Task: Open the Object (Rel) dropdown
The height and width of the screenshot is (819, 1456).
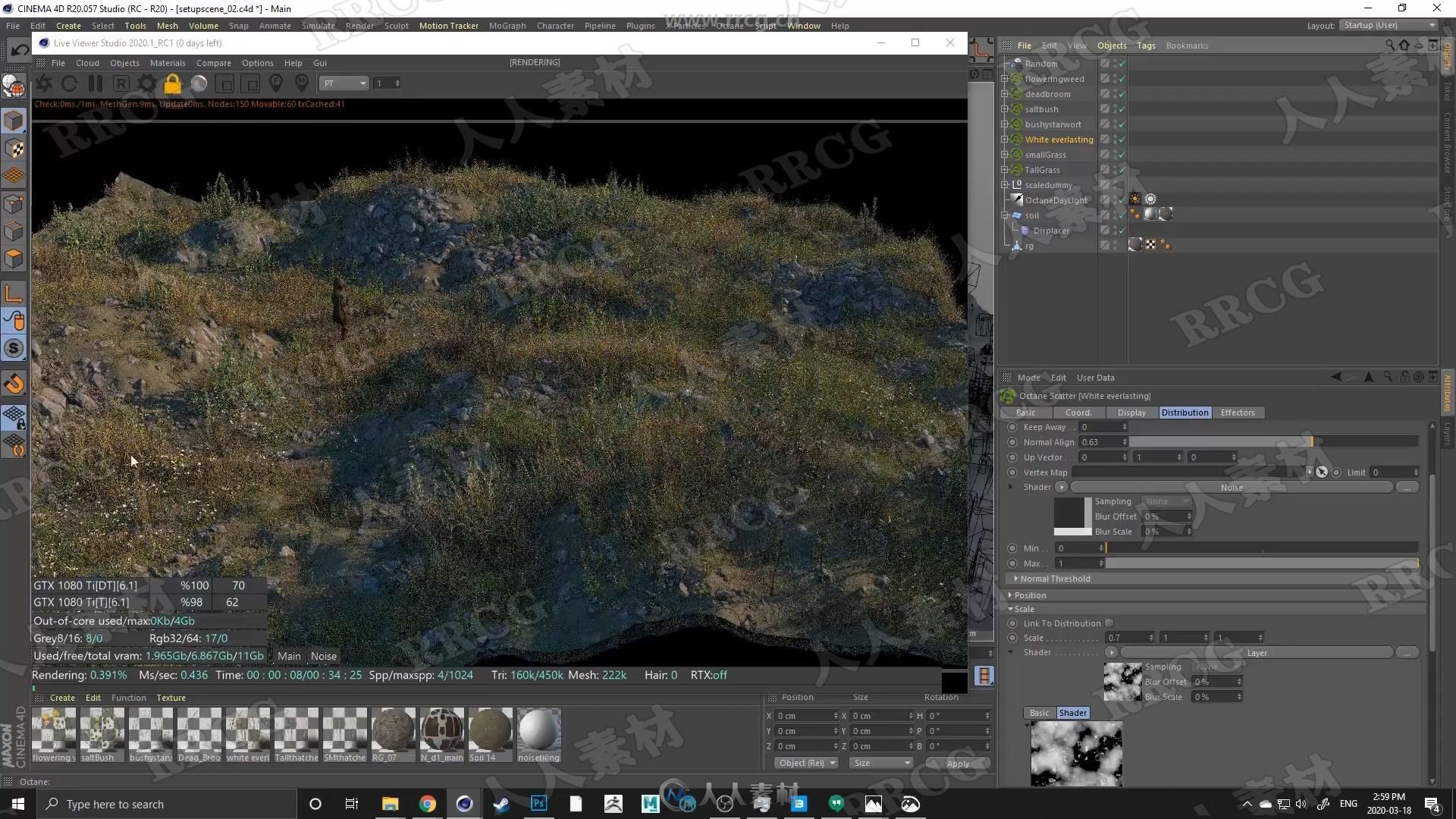Action: (x=806, y=763)
